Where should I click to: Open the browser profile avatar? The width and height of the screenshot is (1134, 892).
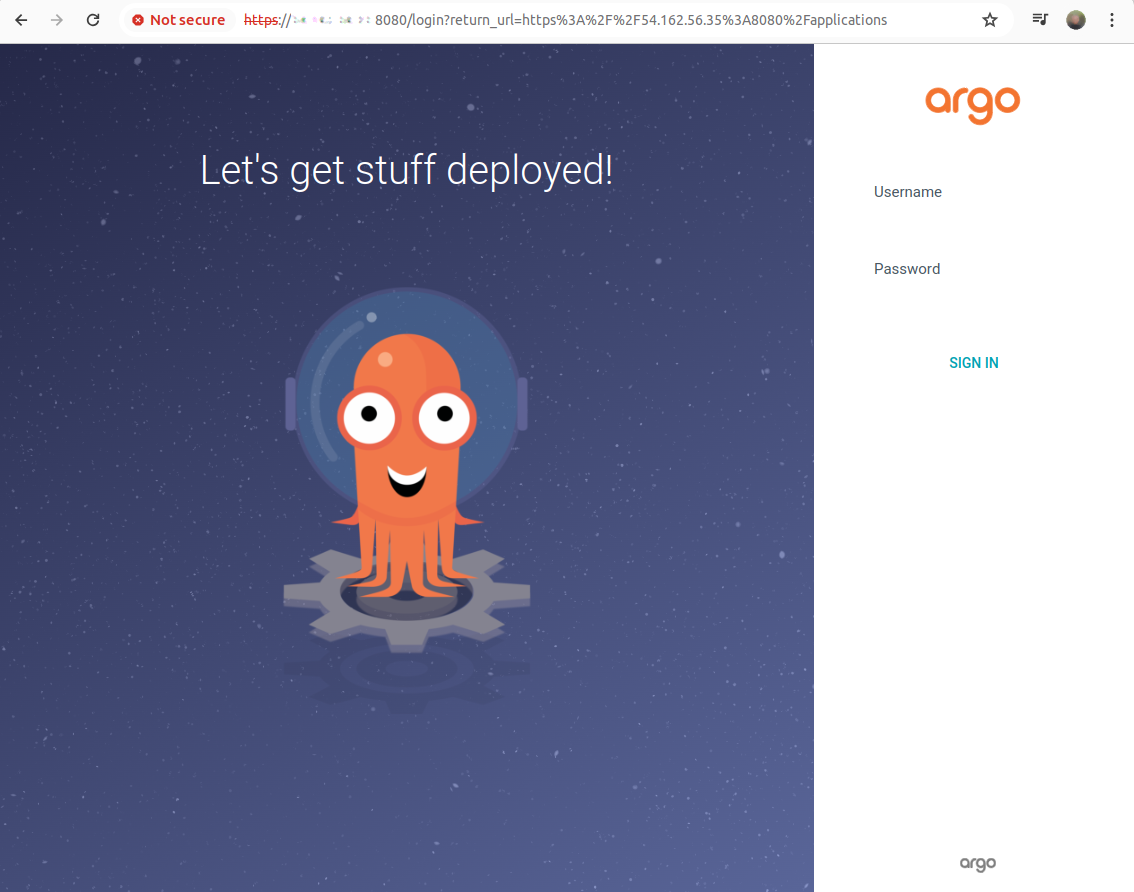tap(1075, 20)
